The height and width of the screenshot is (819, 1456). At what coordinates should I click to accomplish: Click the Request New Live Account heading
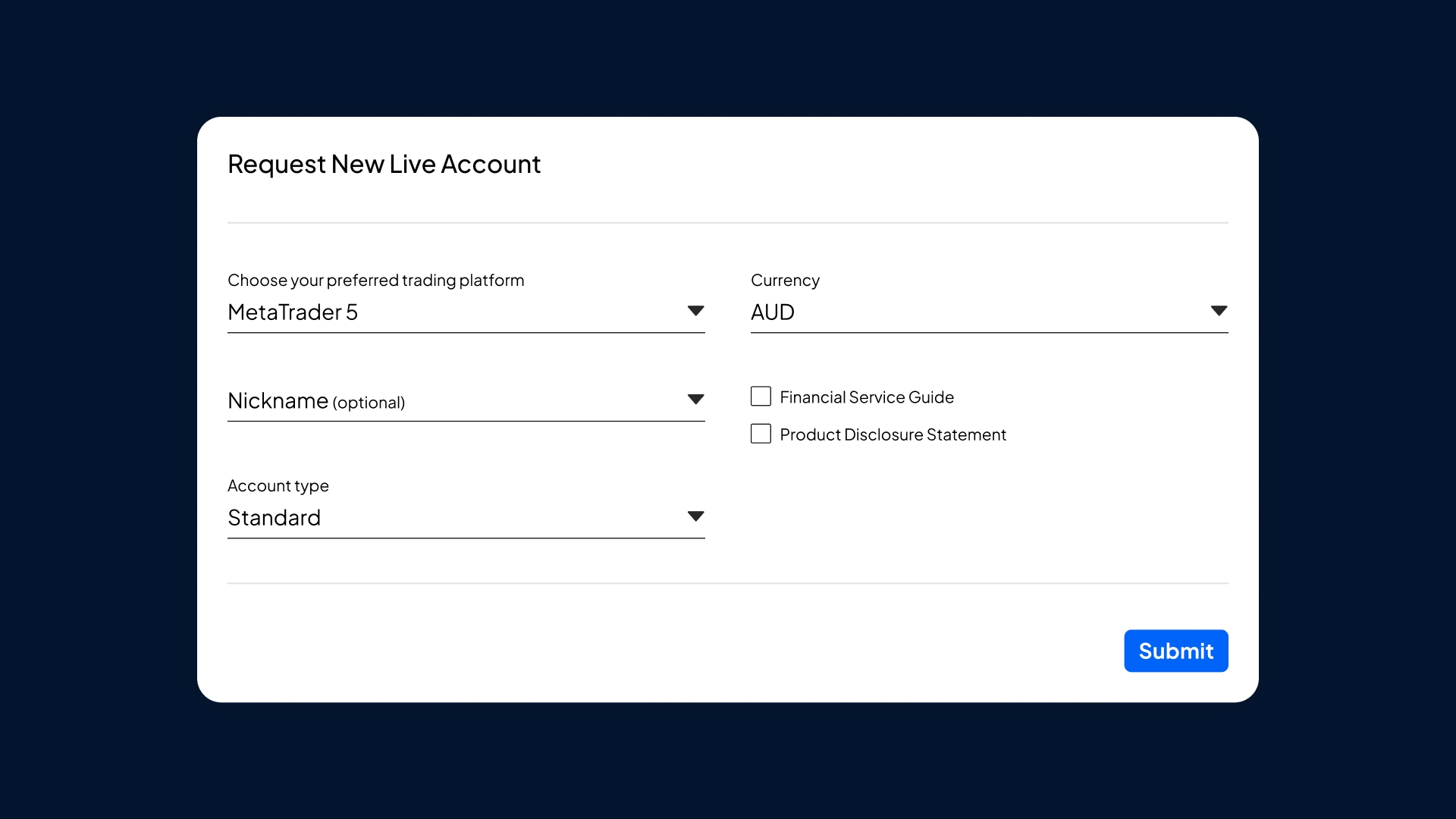click(384, 165)
